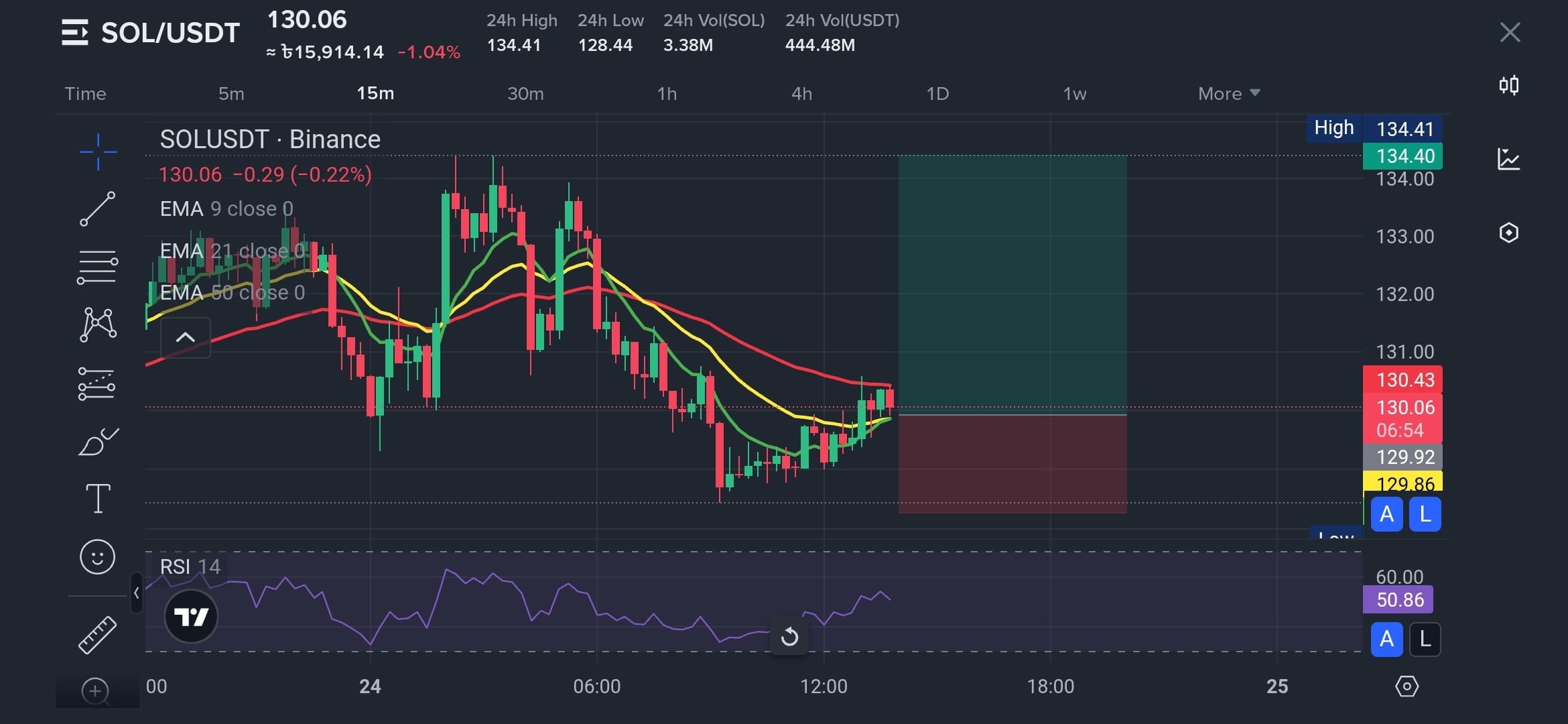Click the 06:00 time axis label
The width and height of the screenshot is (1568, 724).
point(596,686)
